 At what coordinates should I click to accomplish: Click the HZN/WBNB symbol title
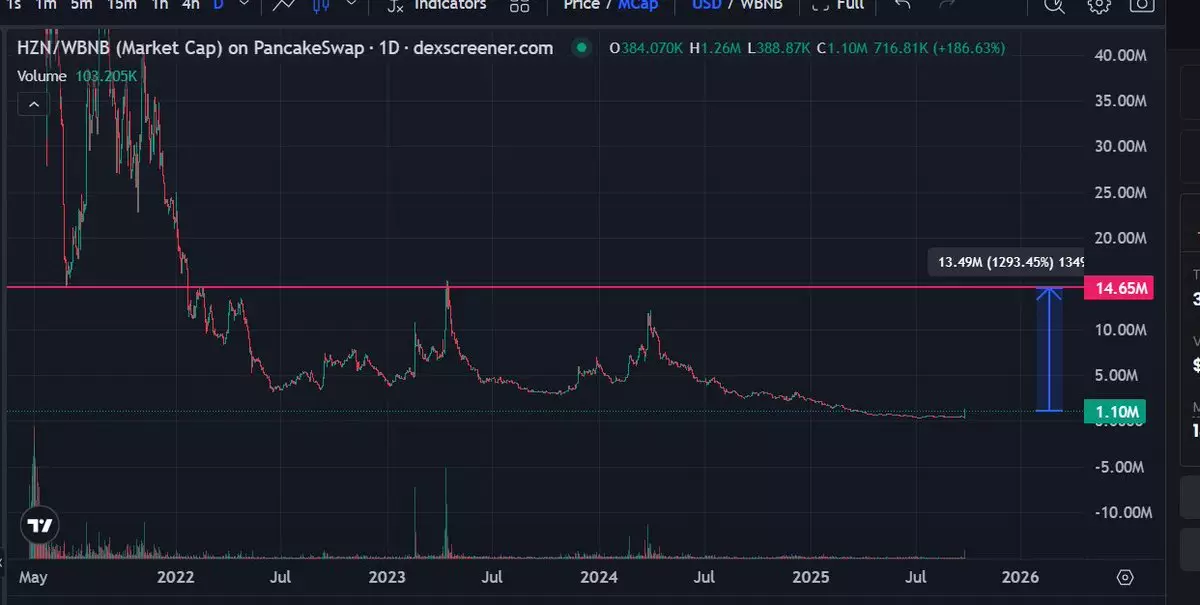coord(284,48)
